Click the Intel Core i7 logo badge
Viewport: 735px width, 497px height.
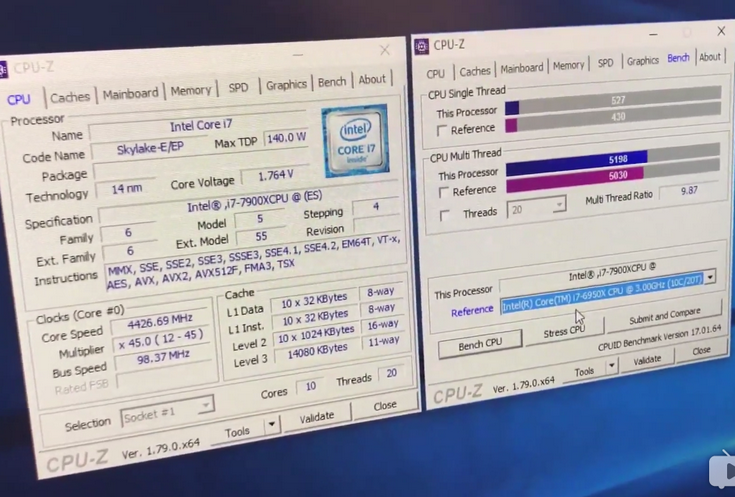tap(355, 140)
